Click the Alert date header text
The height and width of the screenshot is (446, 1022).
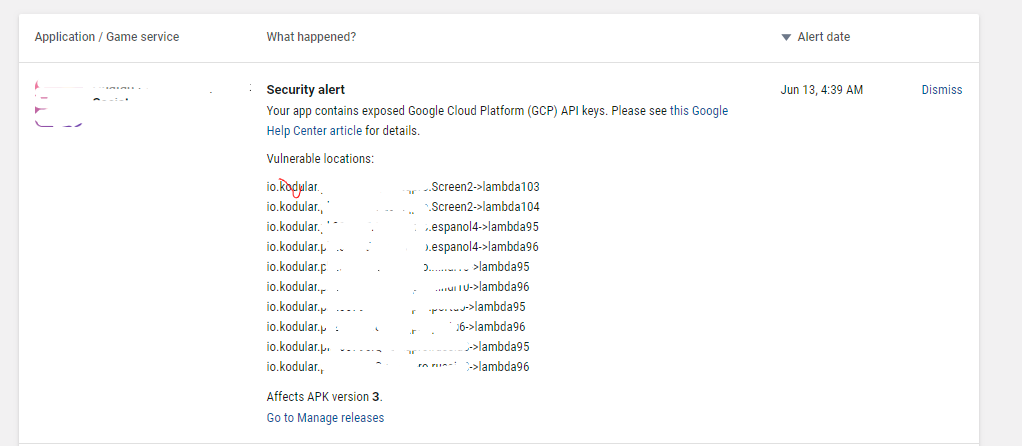coord(823,37)
